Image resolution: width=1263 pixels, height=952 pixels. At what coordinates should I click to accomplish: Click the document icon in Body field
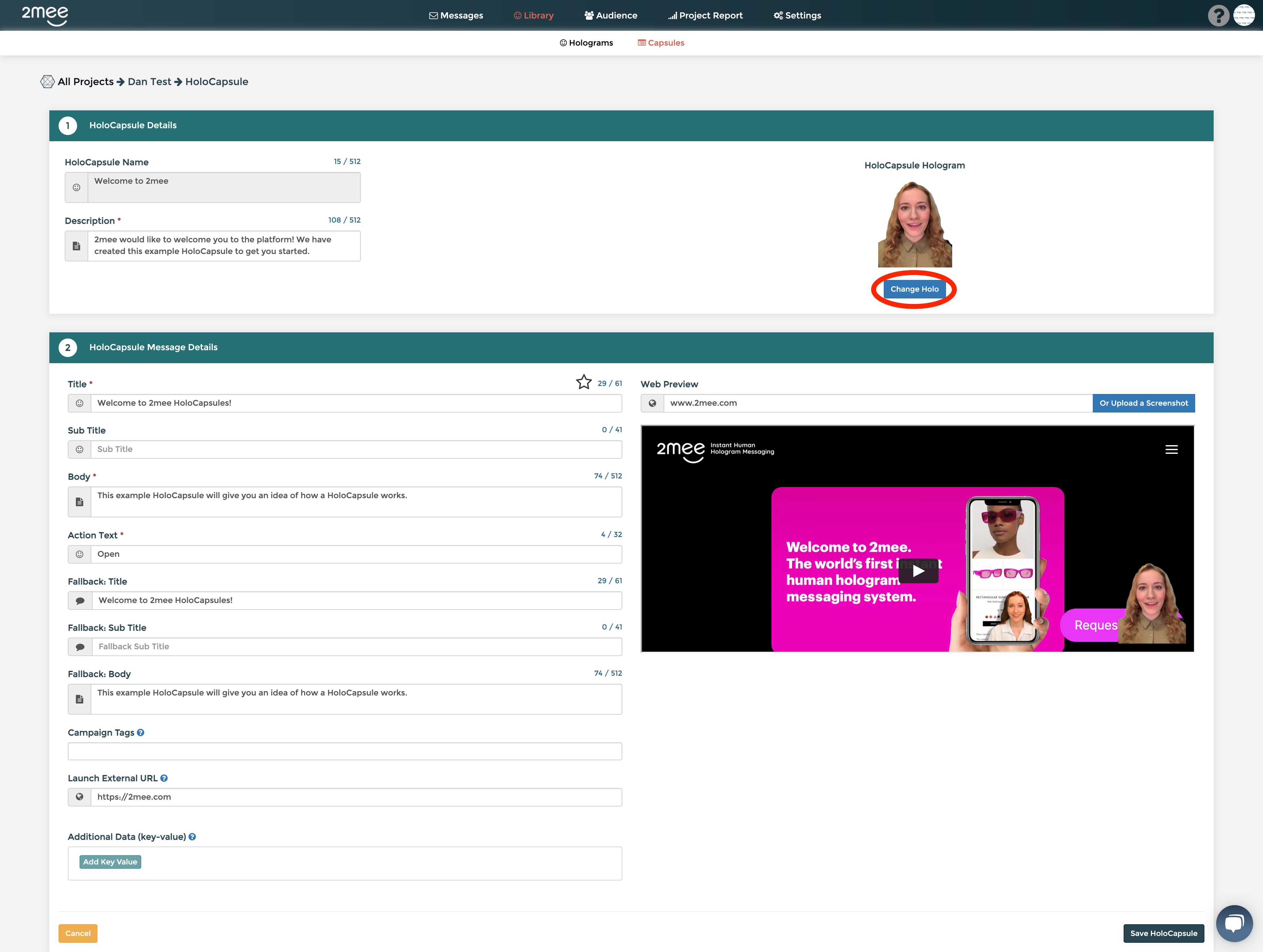80,502
